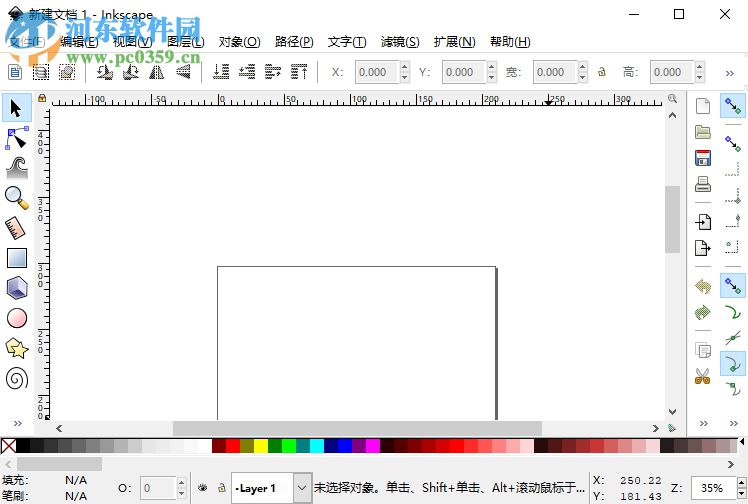Toggle width-height lock ratio
Screen dimensions: 748x504
[602, 72]
